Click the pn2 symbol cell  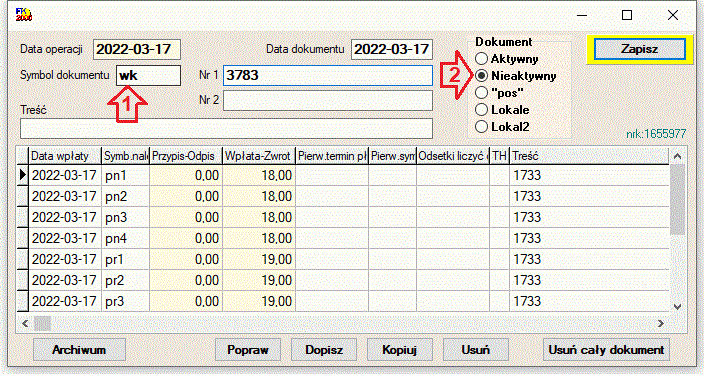pyautogui.click(x=125, y=196)
